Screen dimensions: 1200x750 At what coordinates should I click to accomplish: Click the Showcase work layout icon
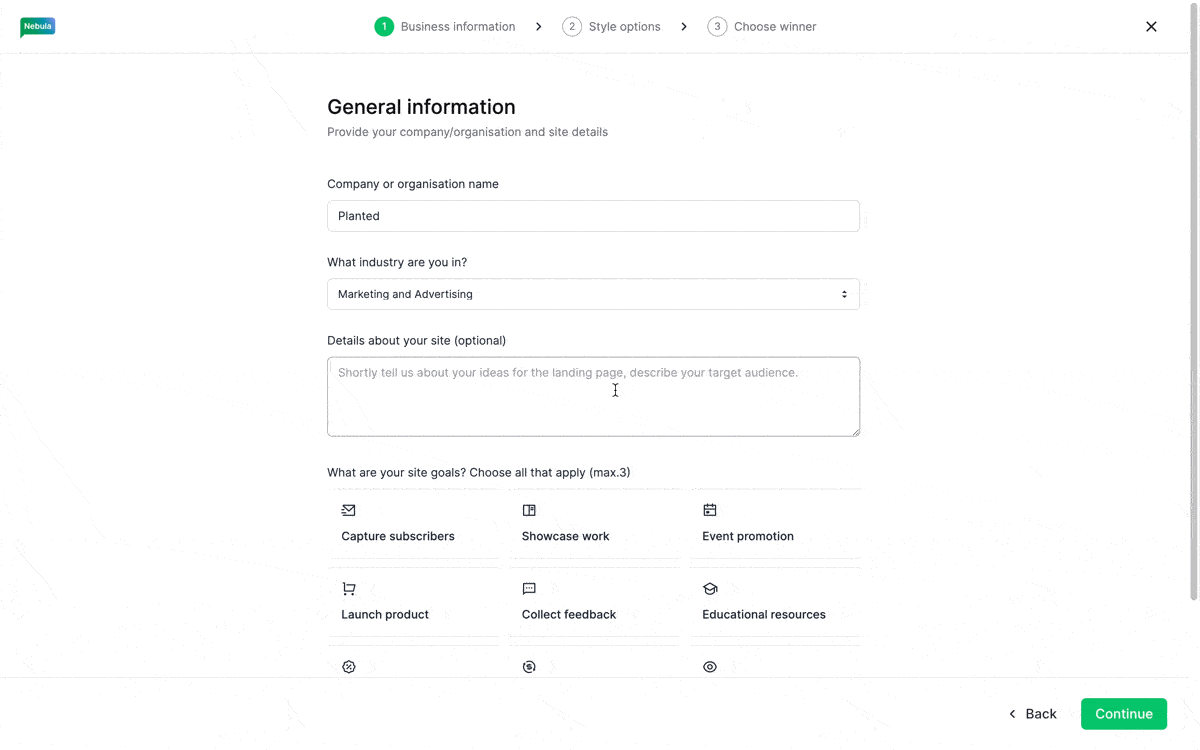pos(529,510)
